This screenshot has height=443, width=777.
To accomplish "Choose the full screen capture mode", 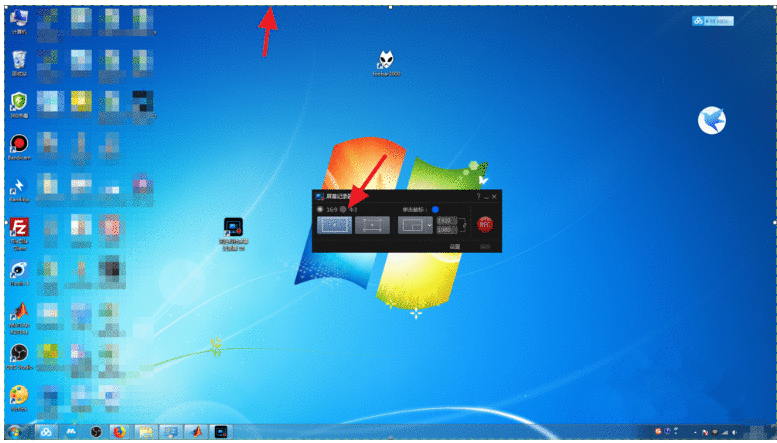I will point(333,226).
